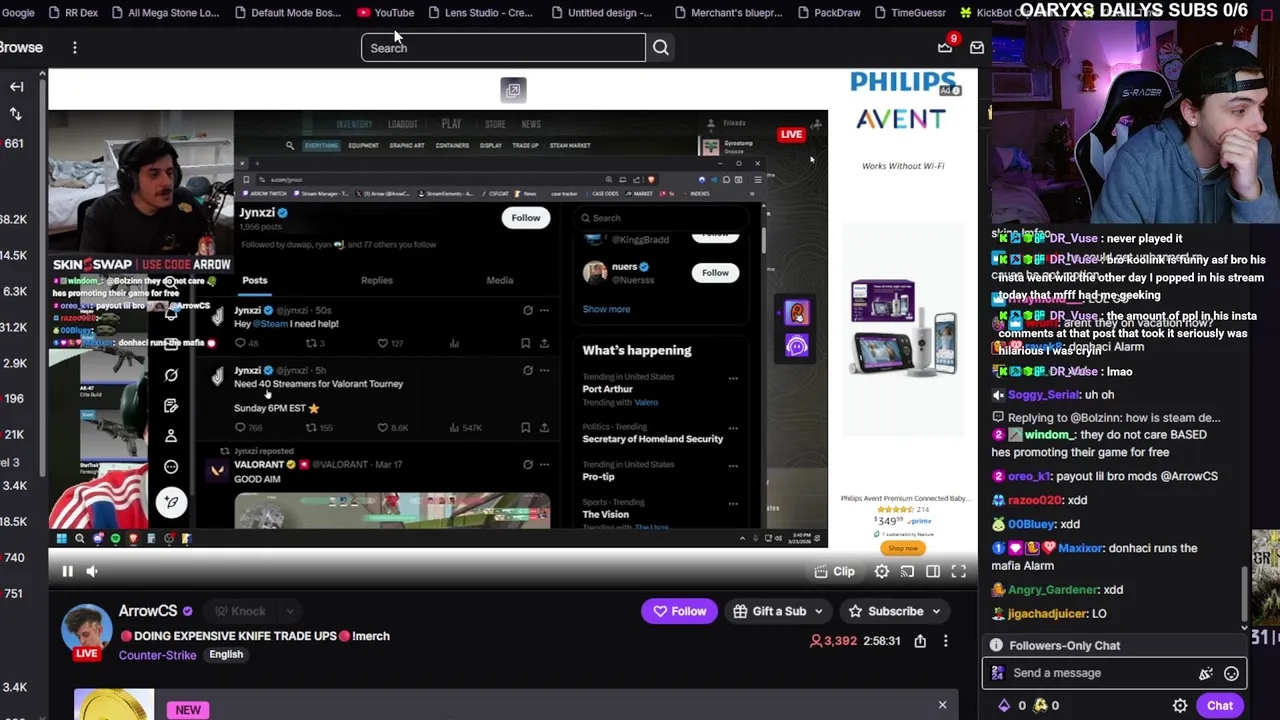
Task: Click the purple Chat send button
Action: point(1220,706)
